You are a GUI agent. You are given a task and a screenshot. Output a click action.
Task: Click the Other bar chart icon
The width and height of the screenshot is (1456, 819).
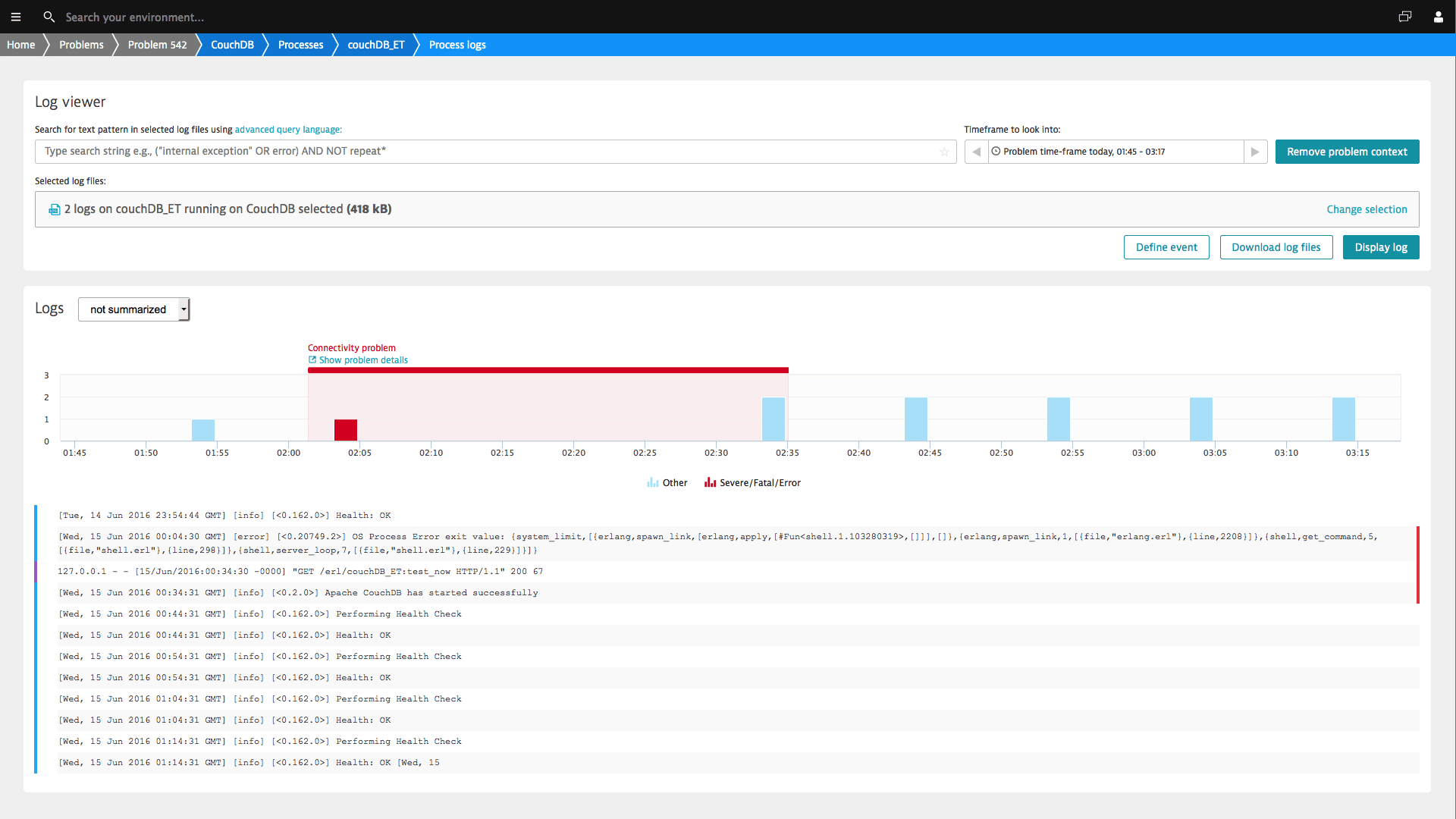[x=652, y=483]
